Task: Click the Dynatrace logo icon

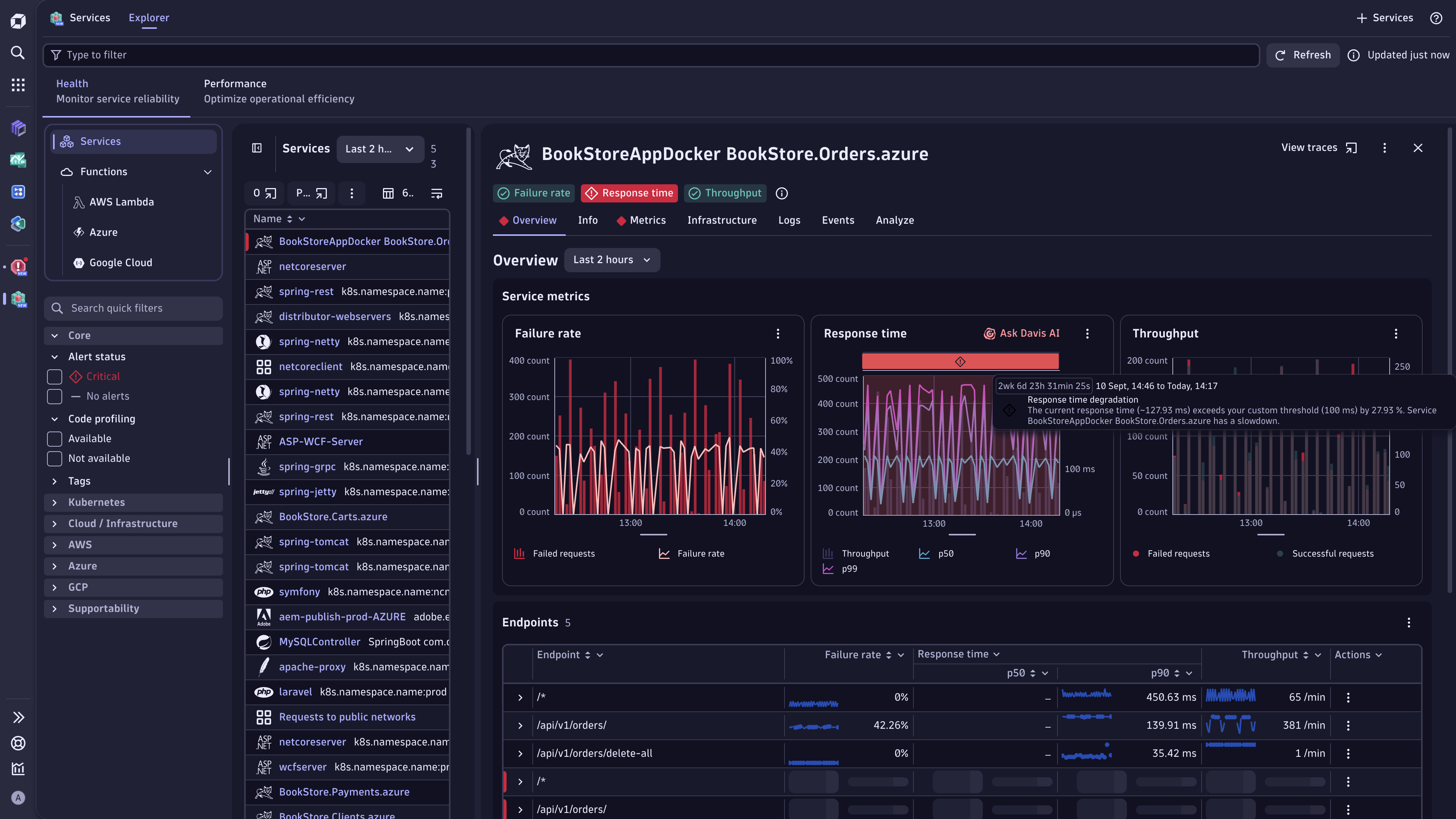Action: (18, 22)
